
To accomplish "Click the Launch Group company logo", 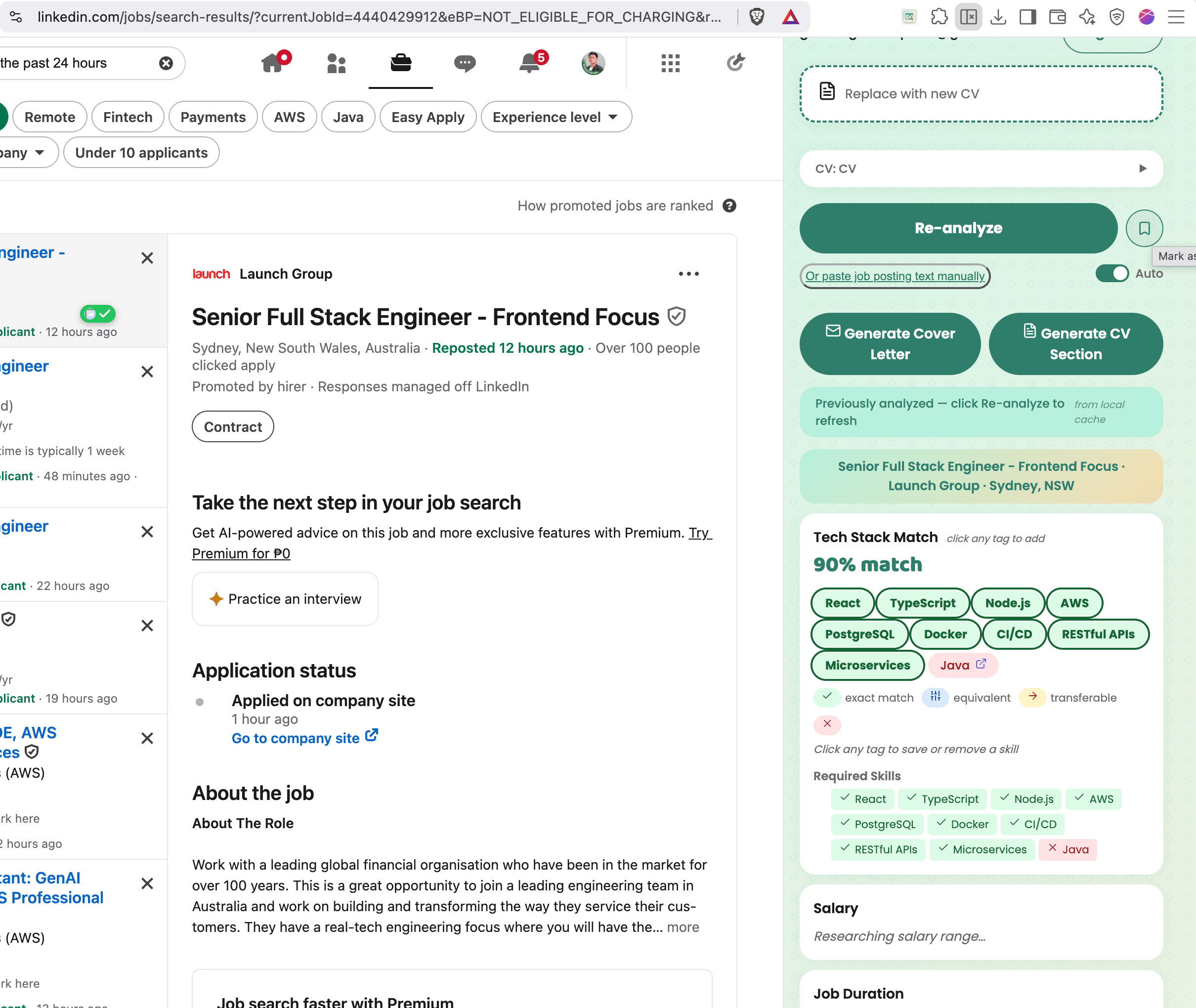I will [x=211, y=274].
